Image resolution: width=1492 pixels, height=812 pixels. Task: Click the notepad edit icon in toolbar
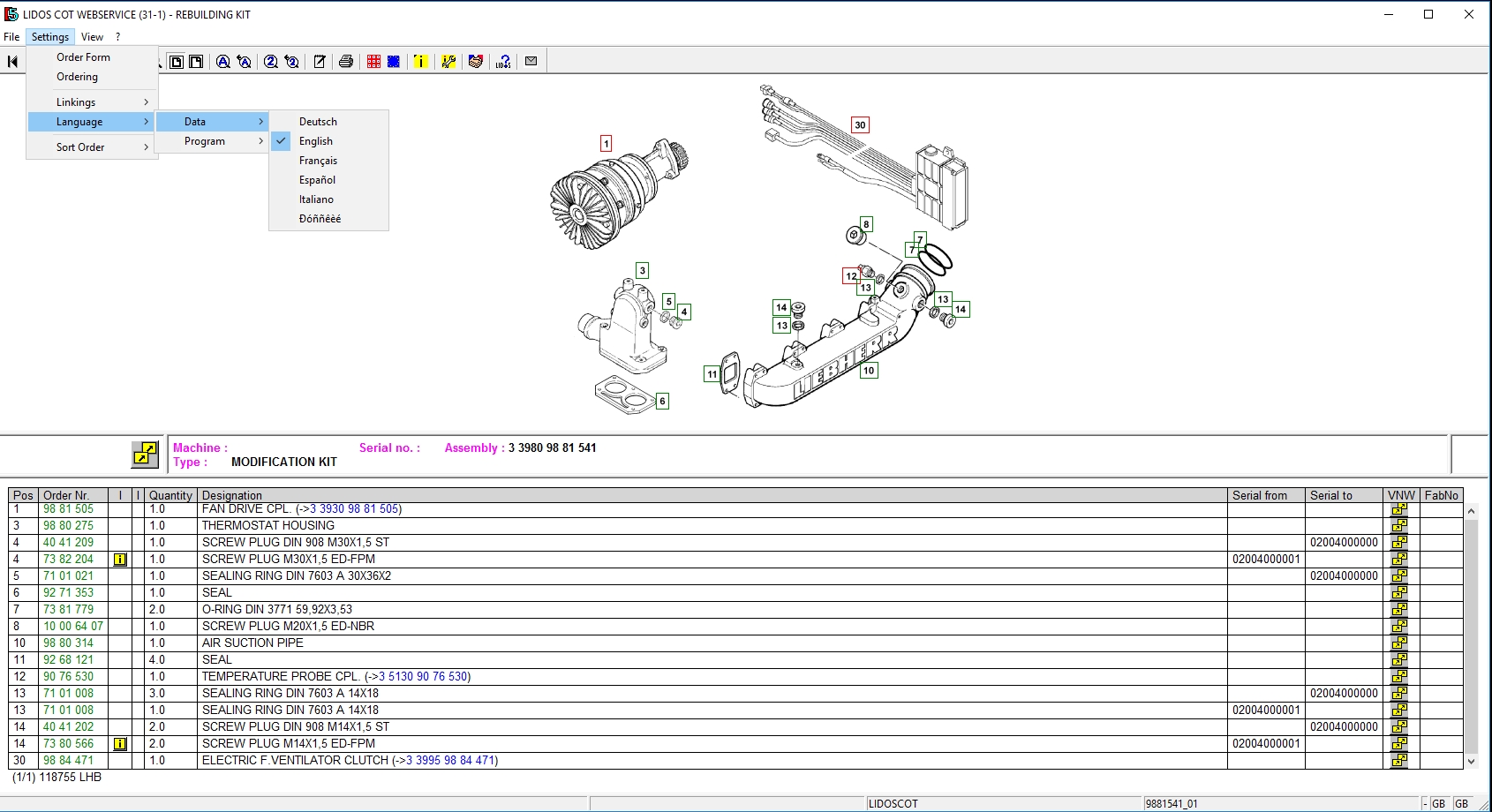click(x=320, y=62)
